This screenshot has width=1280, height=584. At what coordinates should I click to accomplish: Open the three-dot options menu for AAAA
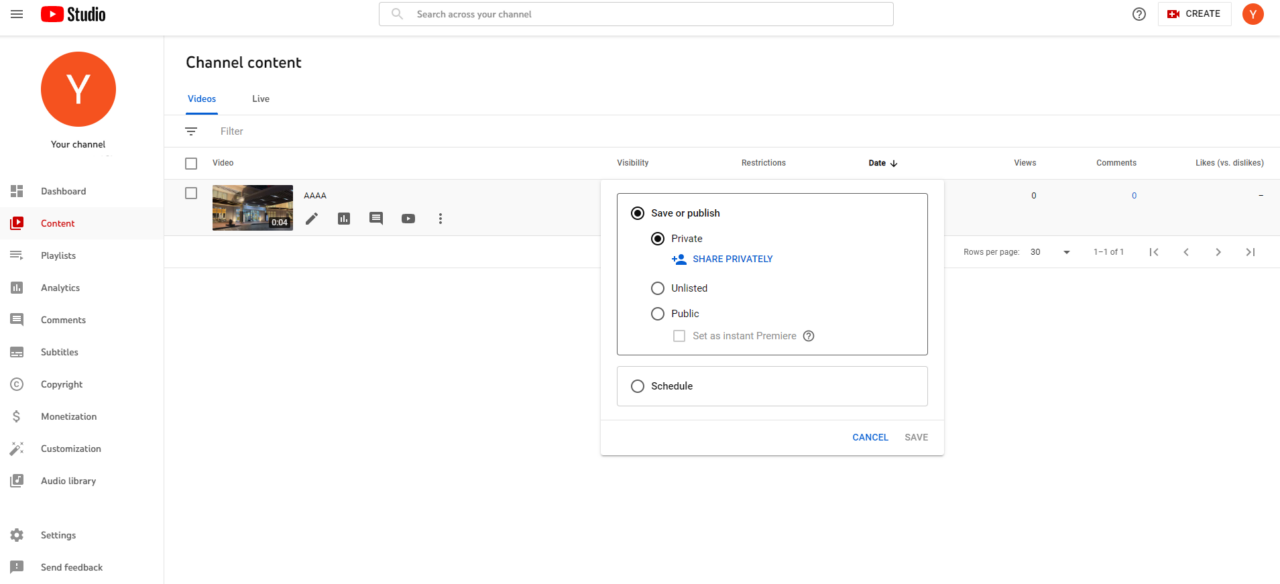pyautogui.click(x=440, y=218)
